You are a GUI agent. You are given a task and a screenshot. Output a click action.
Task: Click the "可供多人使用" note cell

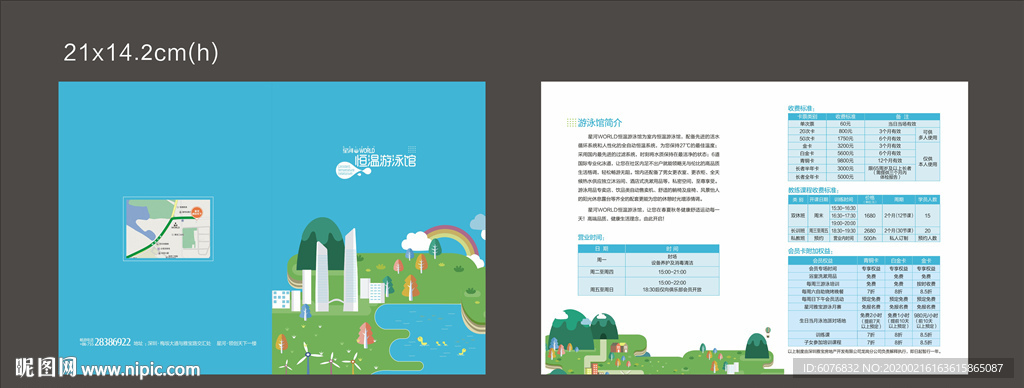click(927, 135)
